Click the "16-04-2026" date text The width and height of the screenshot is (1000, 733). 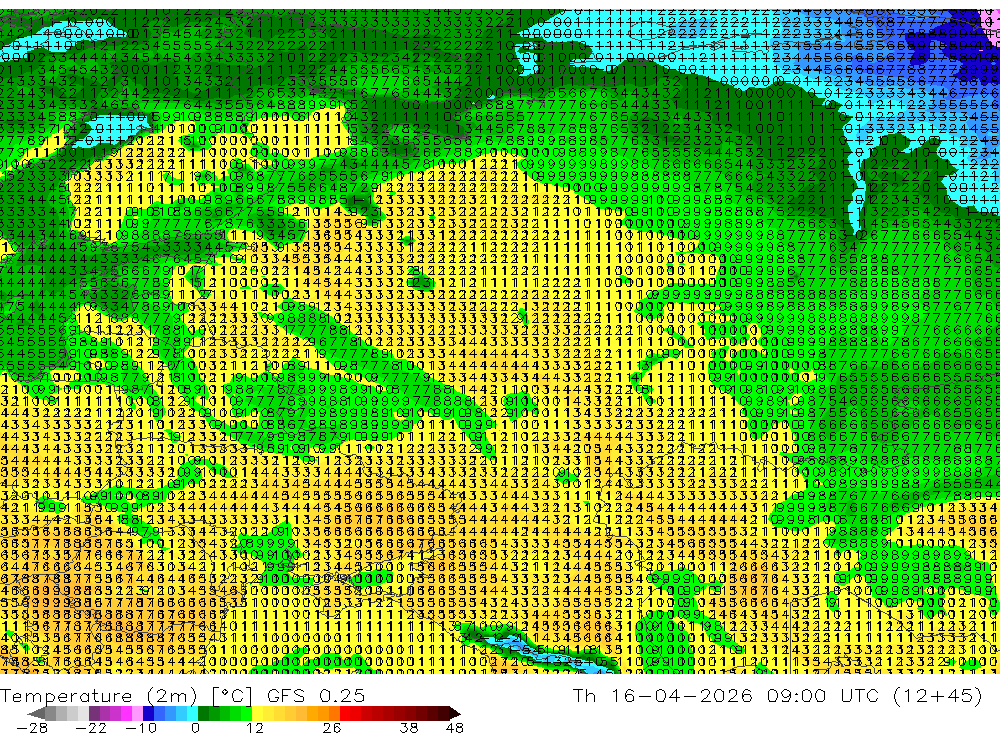(682, 695)
